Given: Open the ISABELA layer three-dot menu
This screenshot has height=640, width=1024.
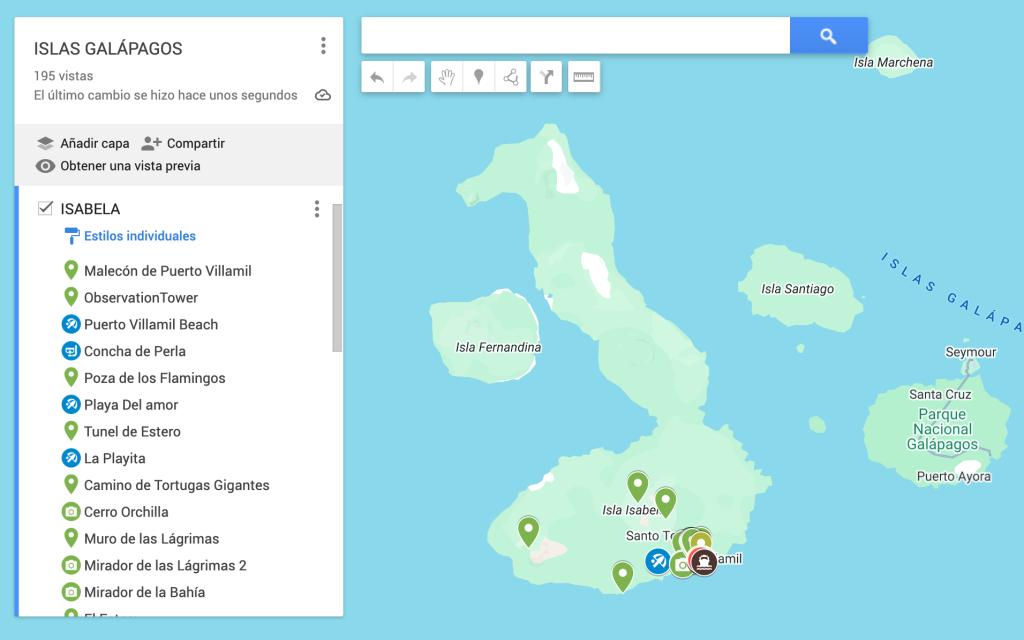Looking at the screenshot, I should tap(316, 208).
